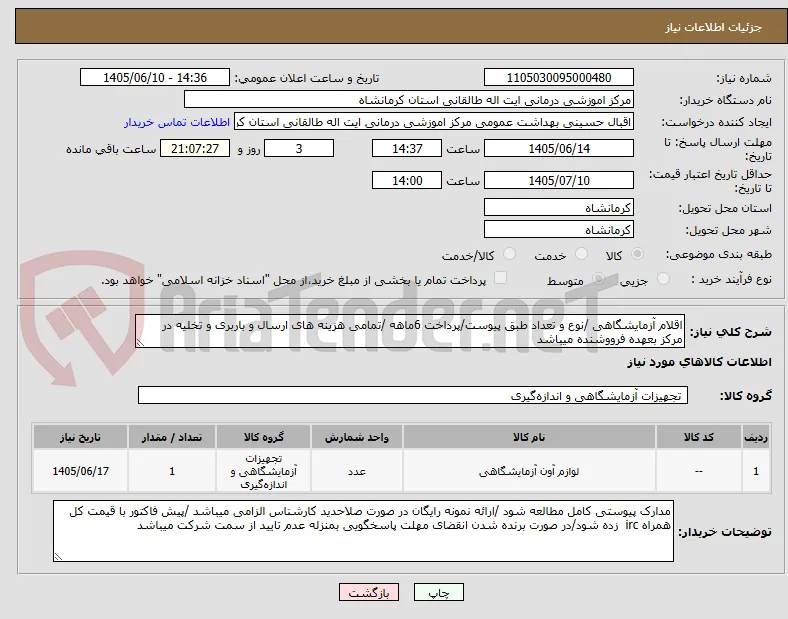Click the remaining days field showing 3
Image resolution: width=788 pixels, height=619 pixels.
pos(299,149)
